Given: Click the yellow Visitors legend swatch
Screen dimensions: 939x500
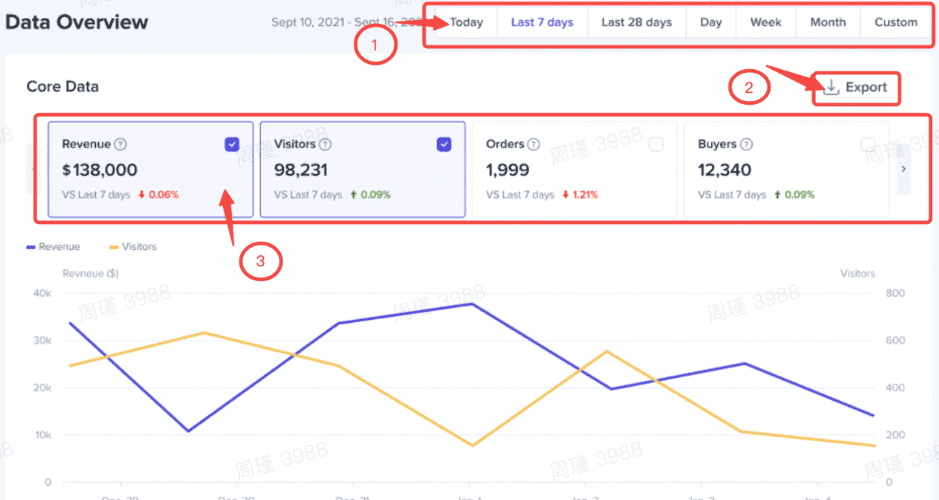Looking at the screenshot, I should [114, 247].
